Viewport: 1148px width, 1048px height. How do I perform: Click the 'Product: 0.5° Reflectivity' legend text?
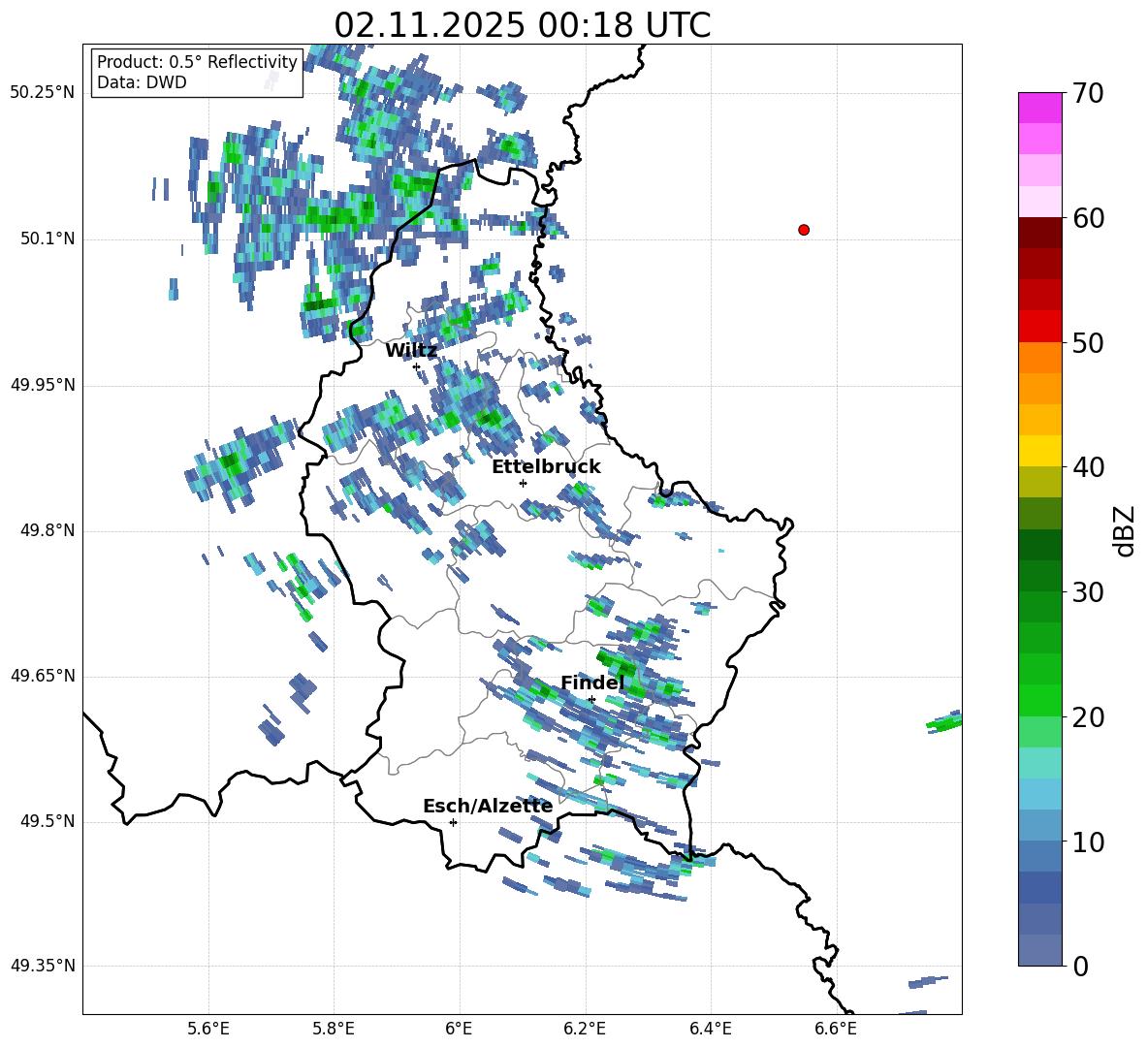197,61
